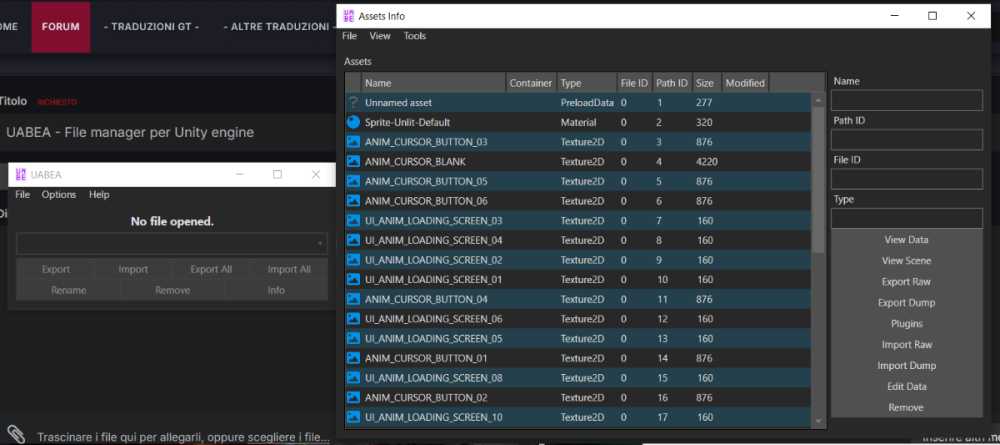Screen dimensions: 1000x445
Task: Click the View Scene button
Action: [906, 261]
